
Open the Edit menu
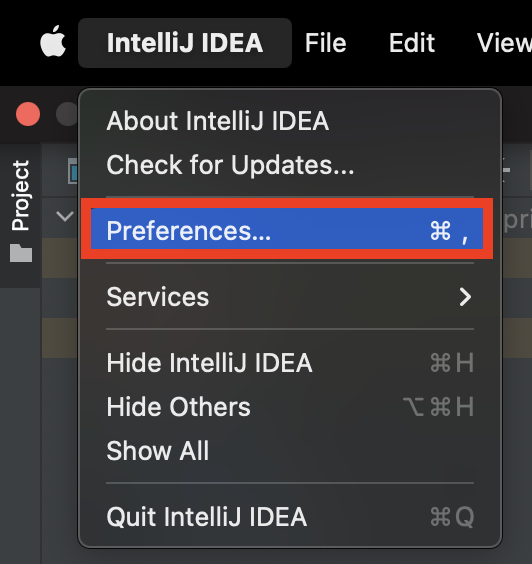412,43
